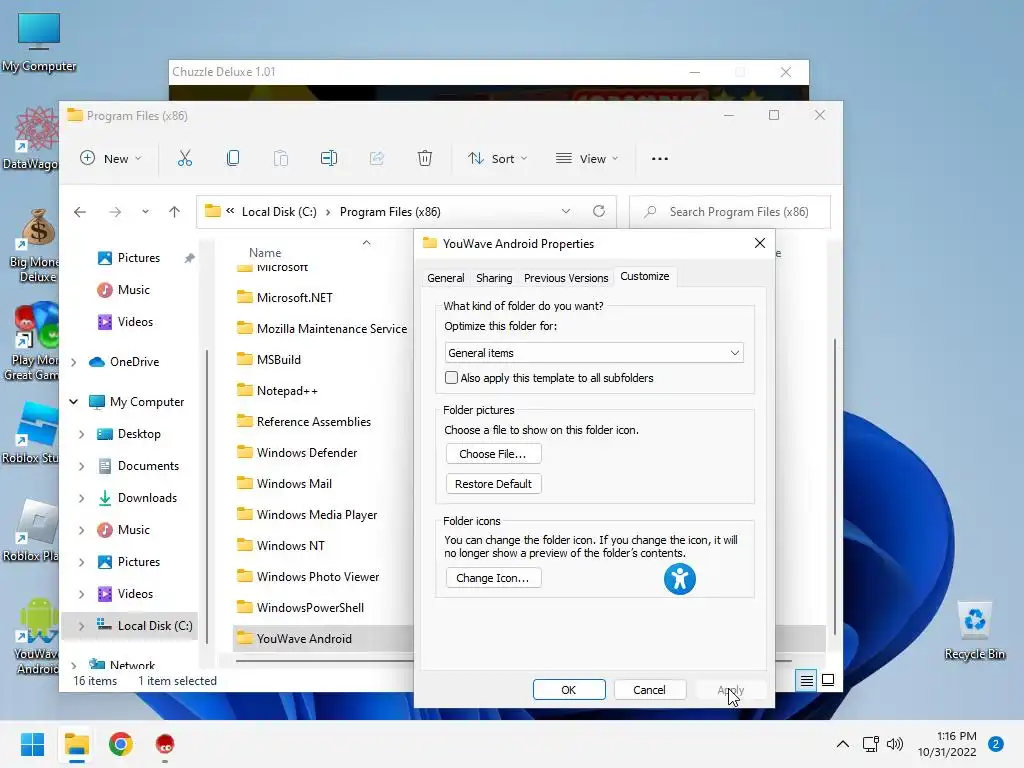Click the Apply button in Properties dialog
Screen dimensions: 1024x768
tap(731, 690)
